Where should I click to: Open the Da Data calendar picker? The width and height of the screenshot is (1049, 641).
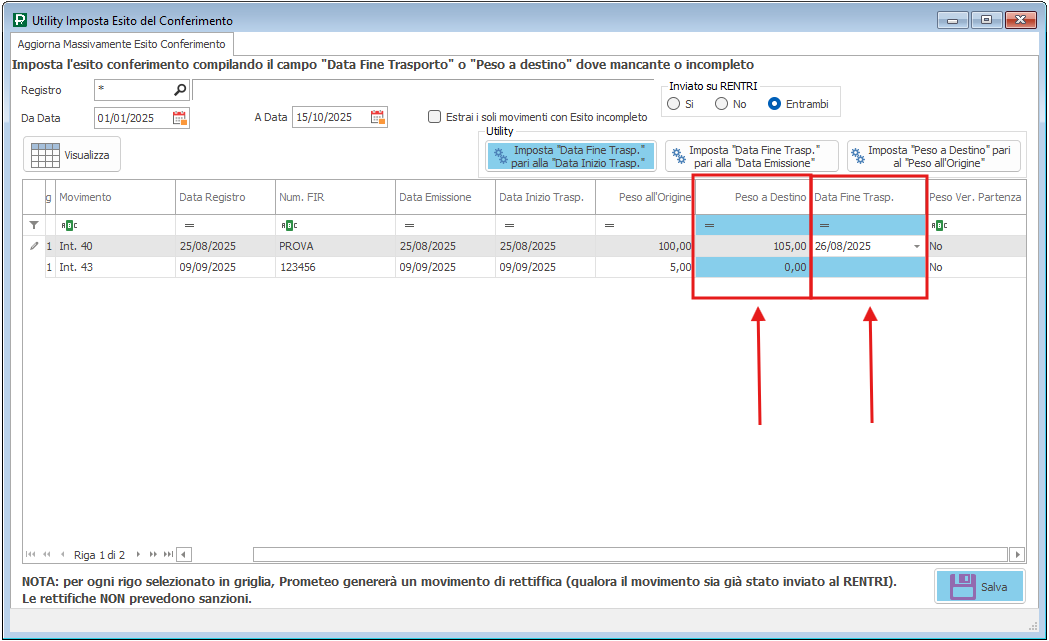[x=180, y=118]
